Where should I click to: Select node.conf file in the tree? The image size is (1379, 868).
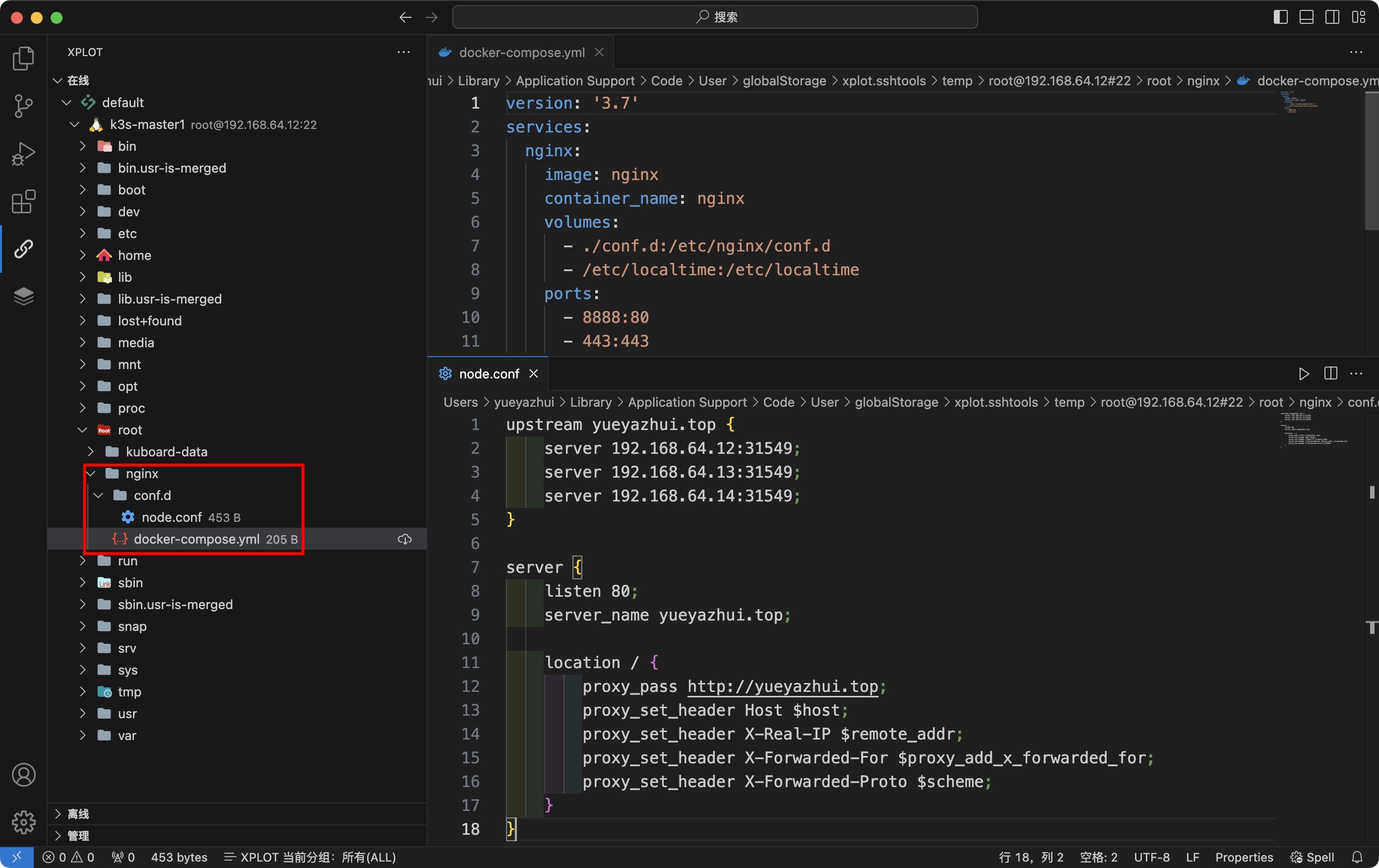click(x=237, y=517)
